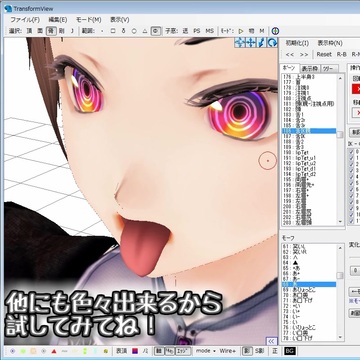This screenshot has height=360, width=360.
Task: Click the red triangle icon in the bottom bar
Action: (54, 351)
